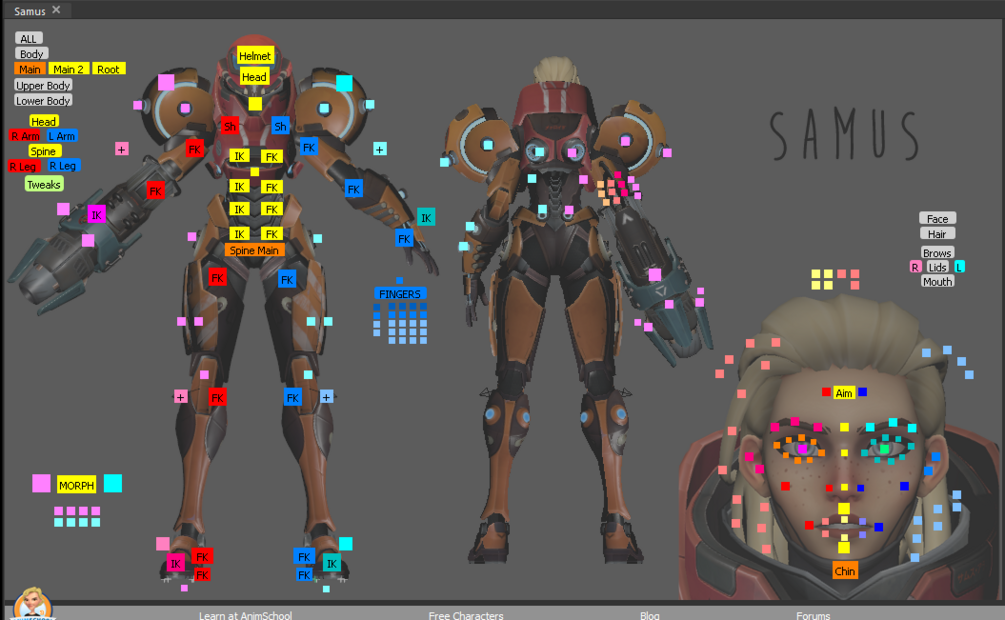The image size is (1005, 620).
Task: Click the AnimSchool mascot logo
Action: pyautogui.click(x=34, y=604)
